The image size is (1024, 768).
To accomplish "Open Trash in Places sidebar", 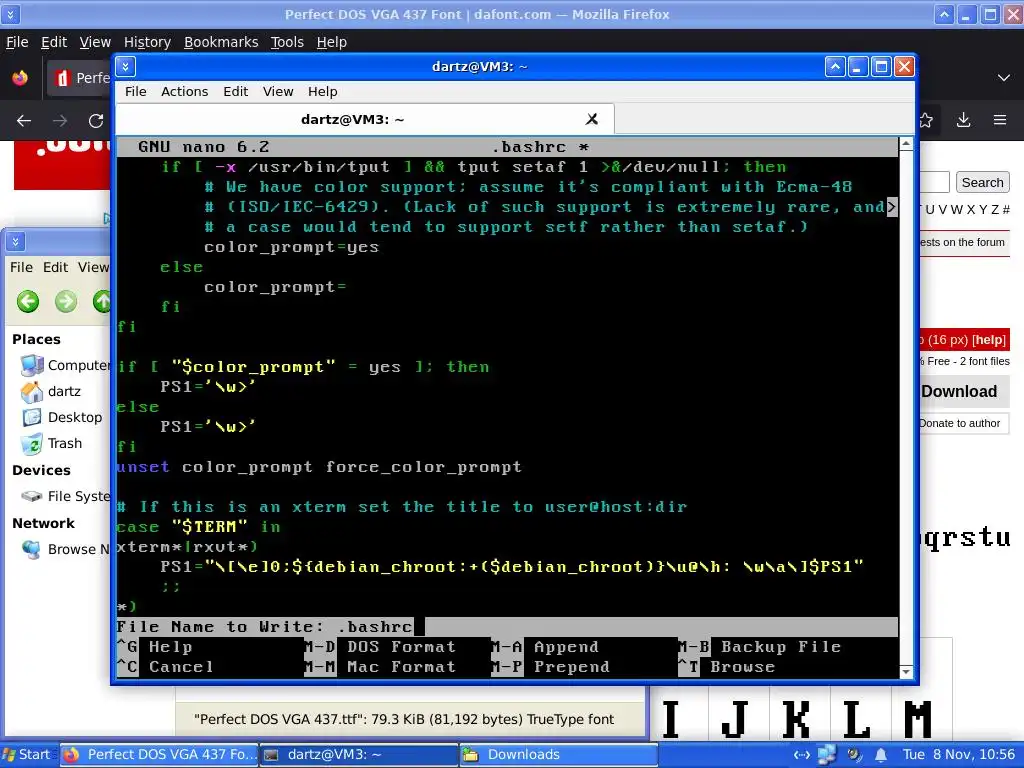I will pos(52,443).
